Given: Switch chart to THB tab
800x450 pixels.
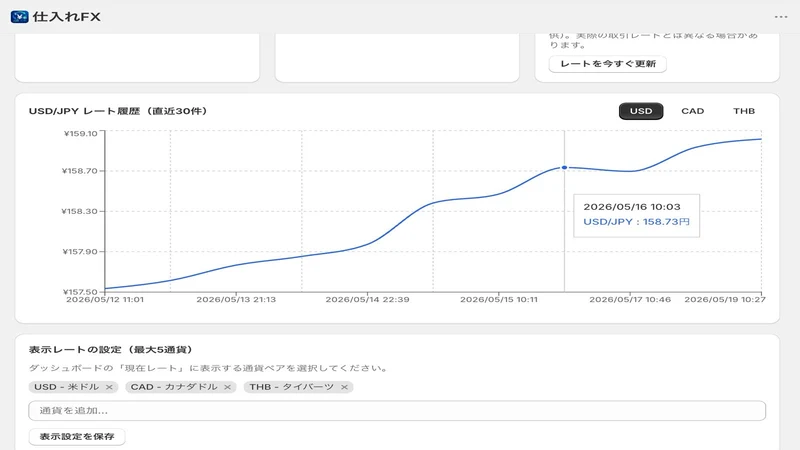Looking at the screenshot, I should [744, 111].
